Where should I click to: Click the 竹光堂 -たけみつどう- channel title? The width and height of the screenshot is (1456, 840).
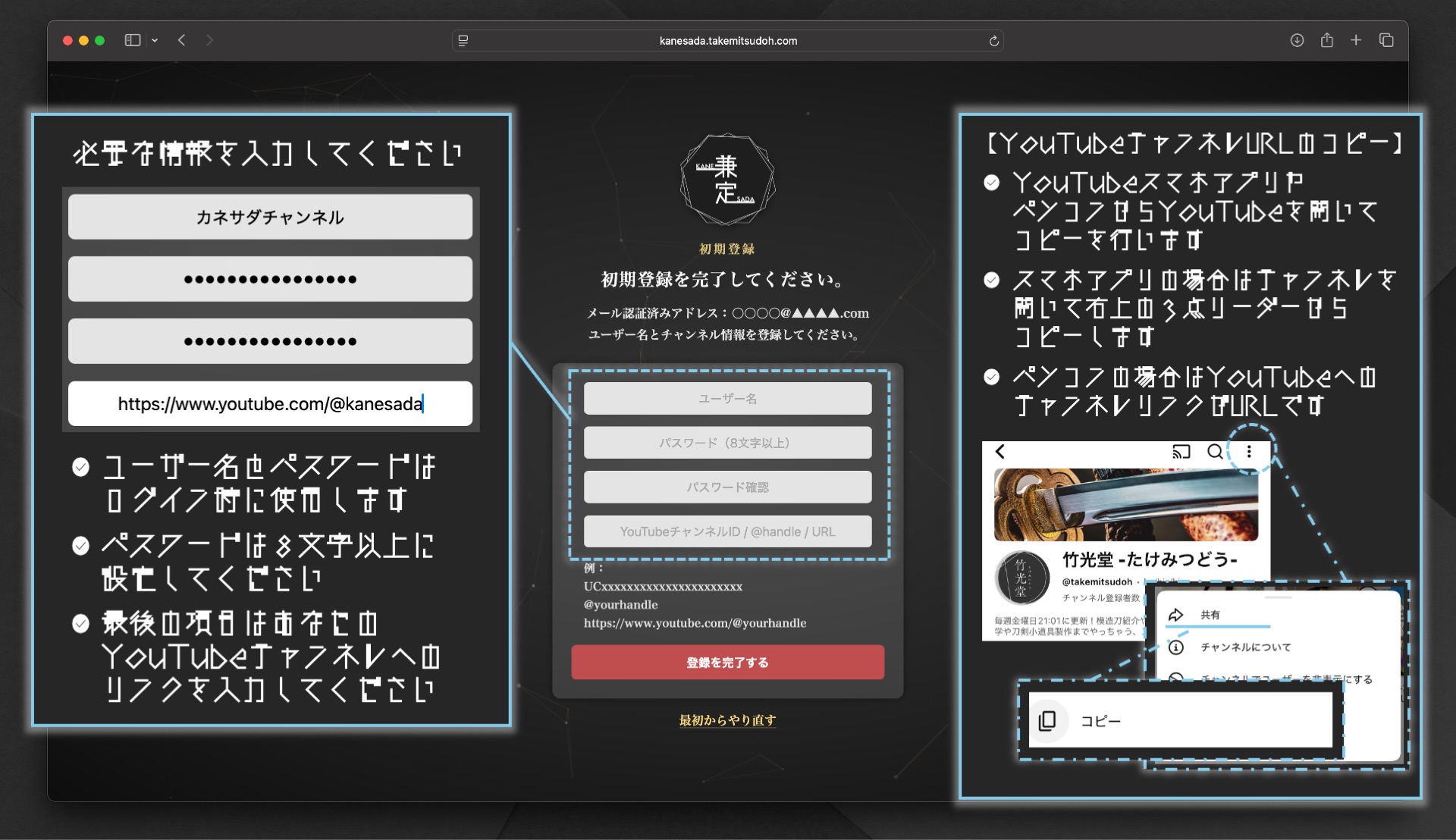point(1150,559)
